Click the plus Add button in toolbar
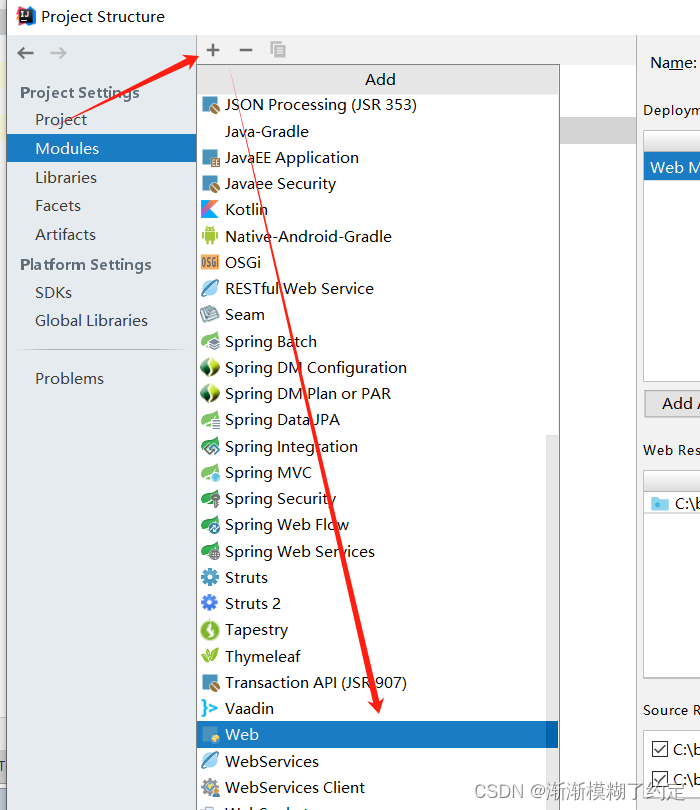This screenshot has width=700, height=810. 213,50
